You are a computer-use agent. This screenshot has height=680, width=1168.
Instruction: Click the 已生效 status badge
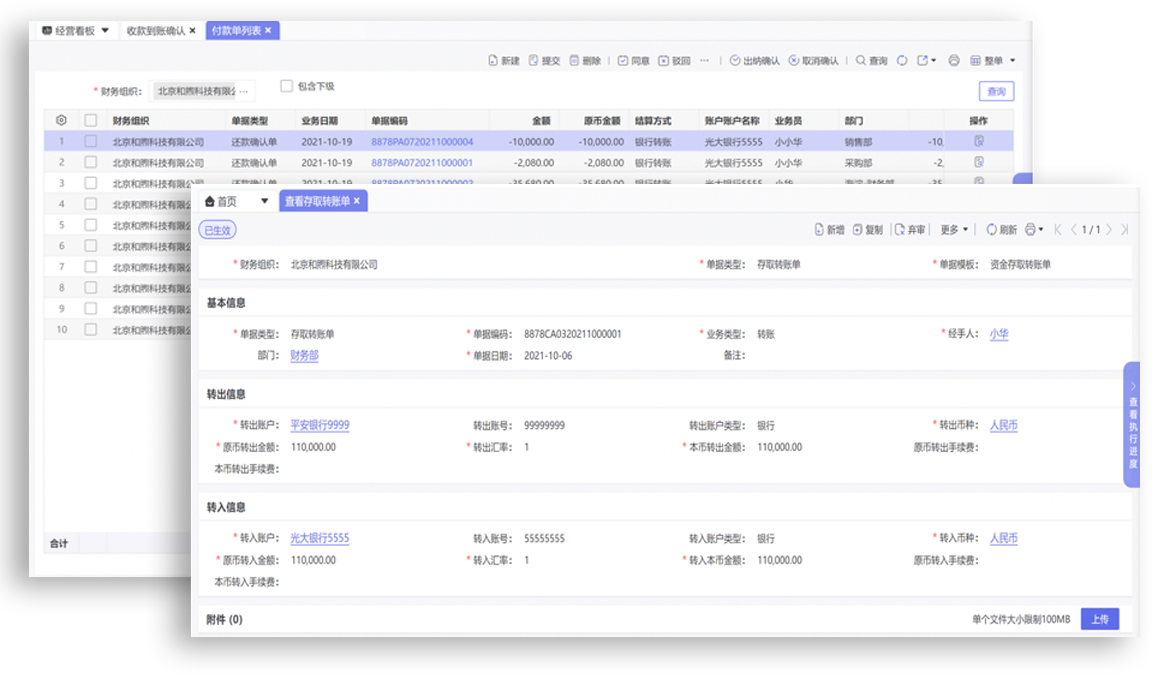pos(218,230)
